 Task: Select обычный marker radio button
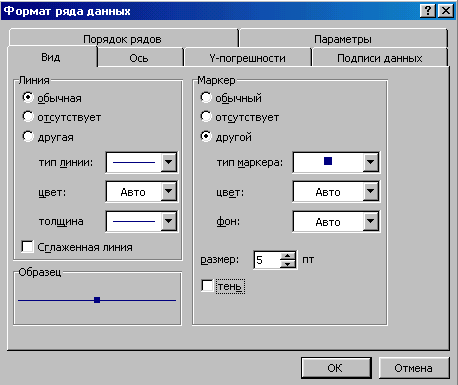206,98
